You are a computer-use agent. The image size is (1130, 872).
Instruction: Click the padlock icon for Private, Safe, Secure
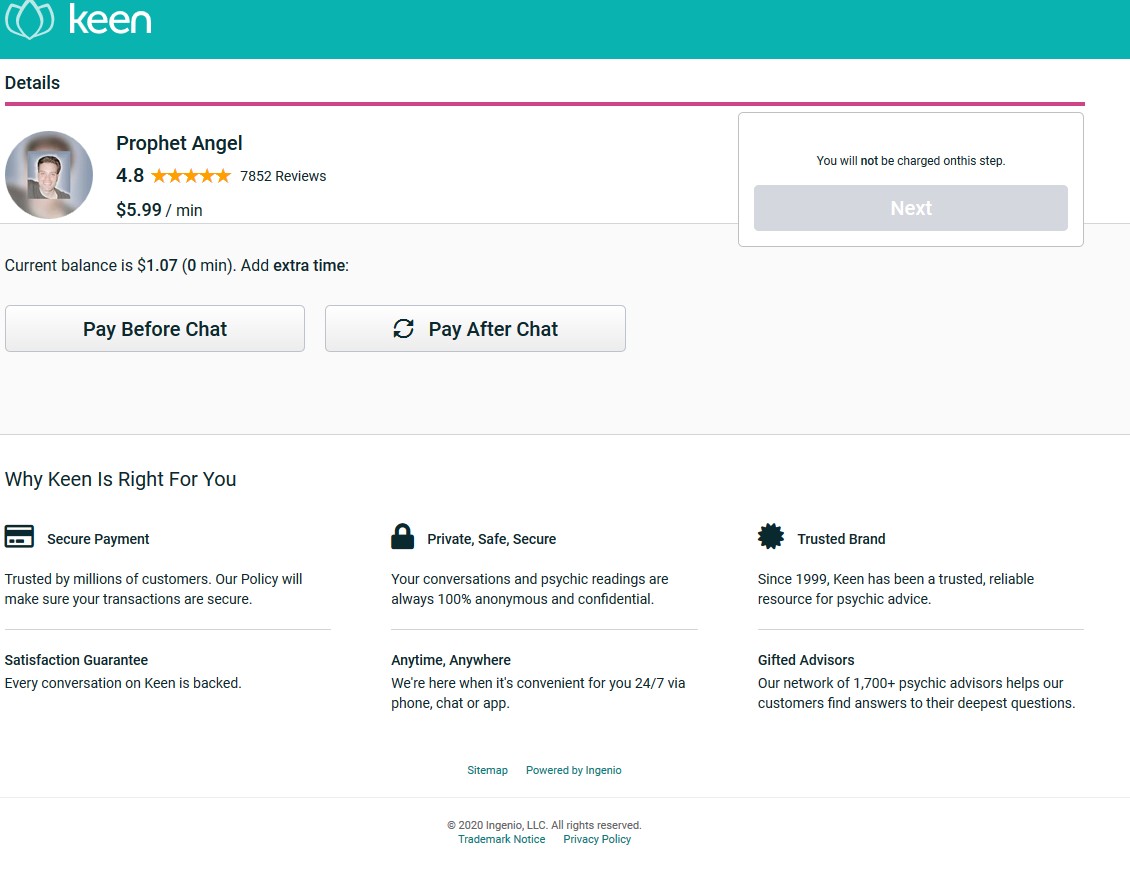[x=402, y=537]
